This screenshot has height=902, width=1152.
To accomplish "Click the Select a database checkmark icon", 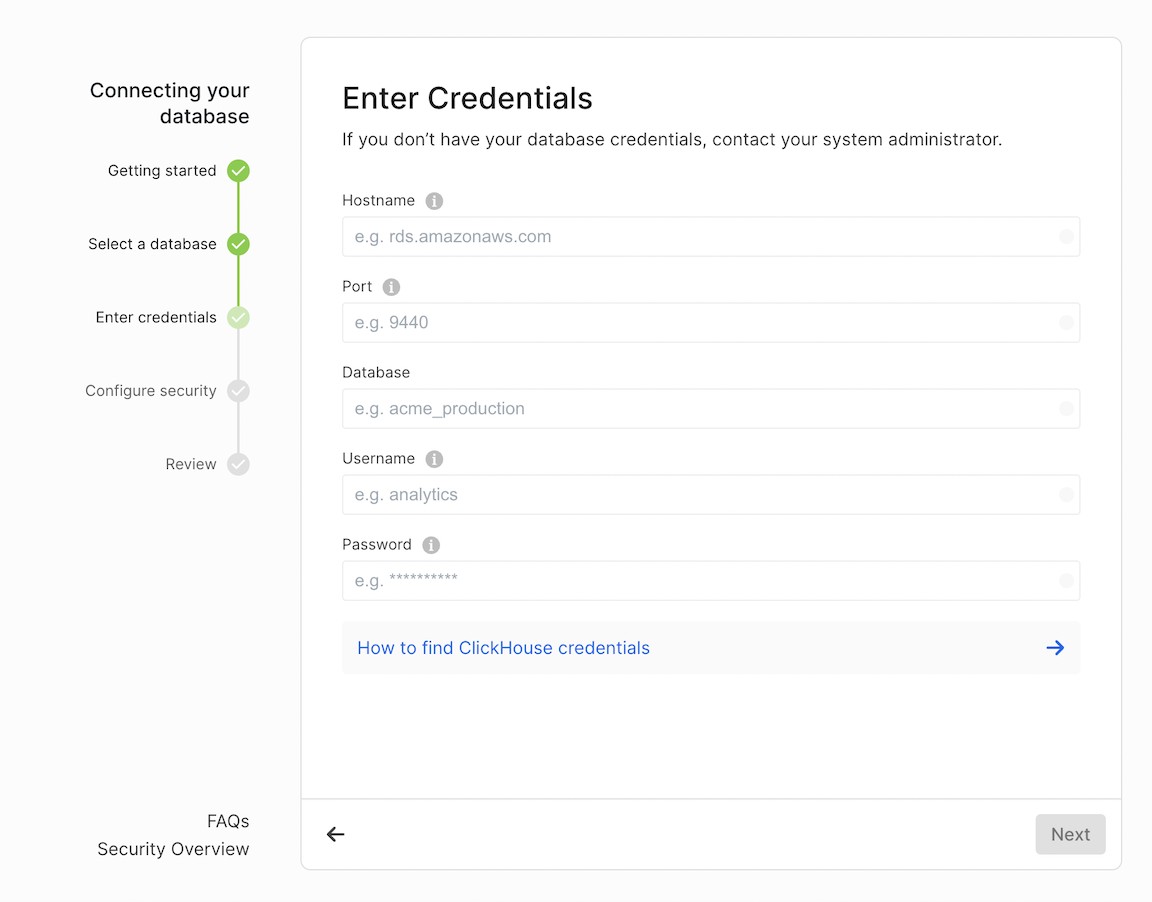I will click(238, 244).
